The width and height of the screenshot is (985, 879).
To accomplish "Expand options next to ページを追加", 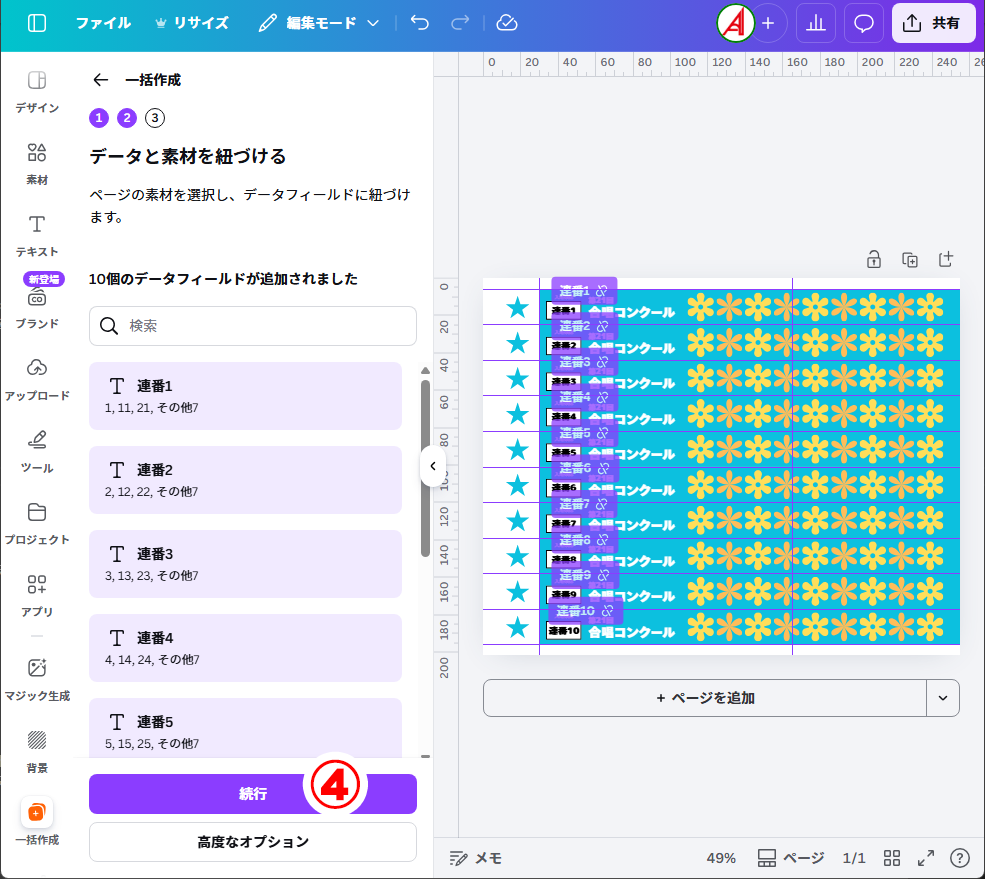I will click(x=942, y=698).
